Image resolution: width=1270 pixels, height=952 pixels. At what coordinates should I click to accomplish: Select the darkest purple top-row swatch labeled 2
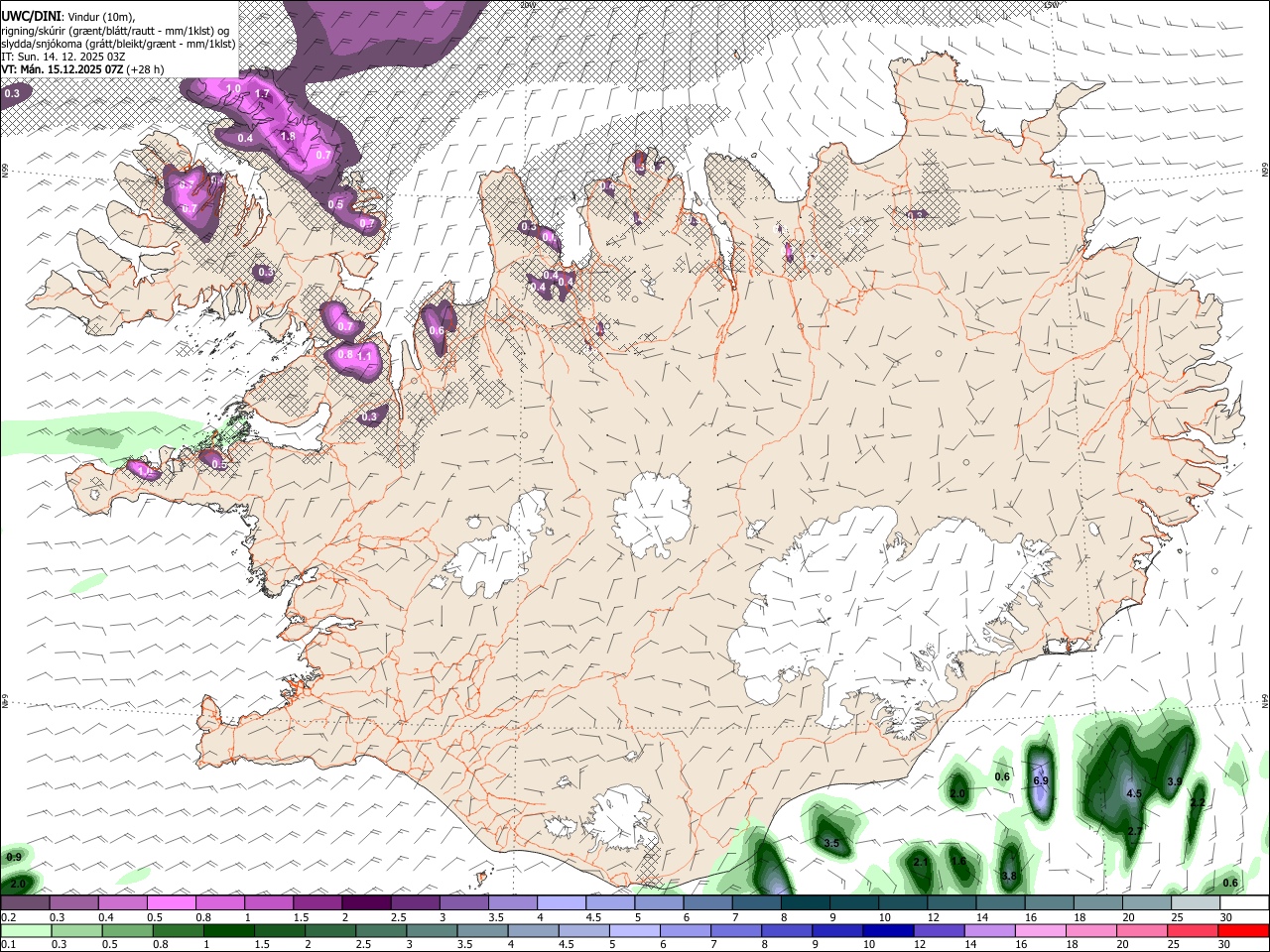366,902
